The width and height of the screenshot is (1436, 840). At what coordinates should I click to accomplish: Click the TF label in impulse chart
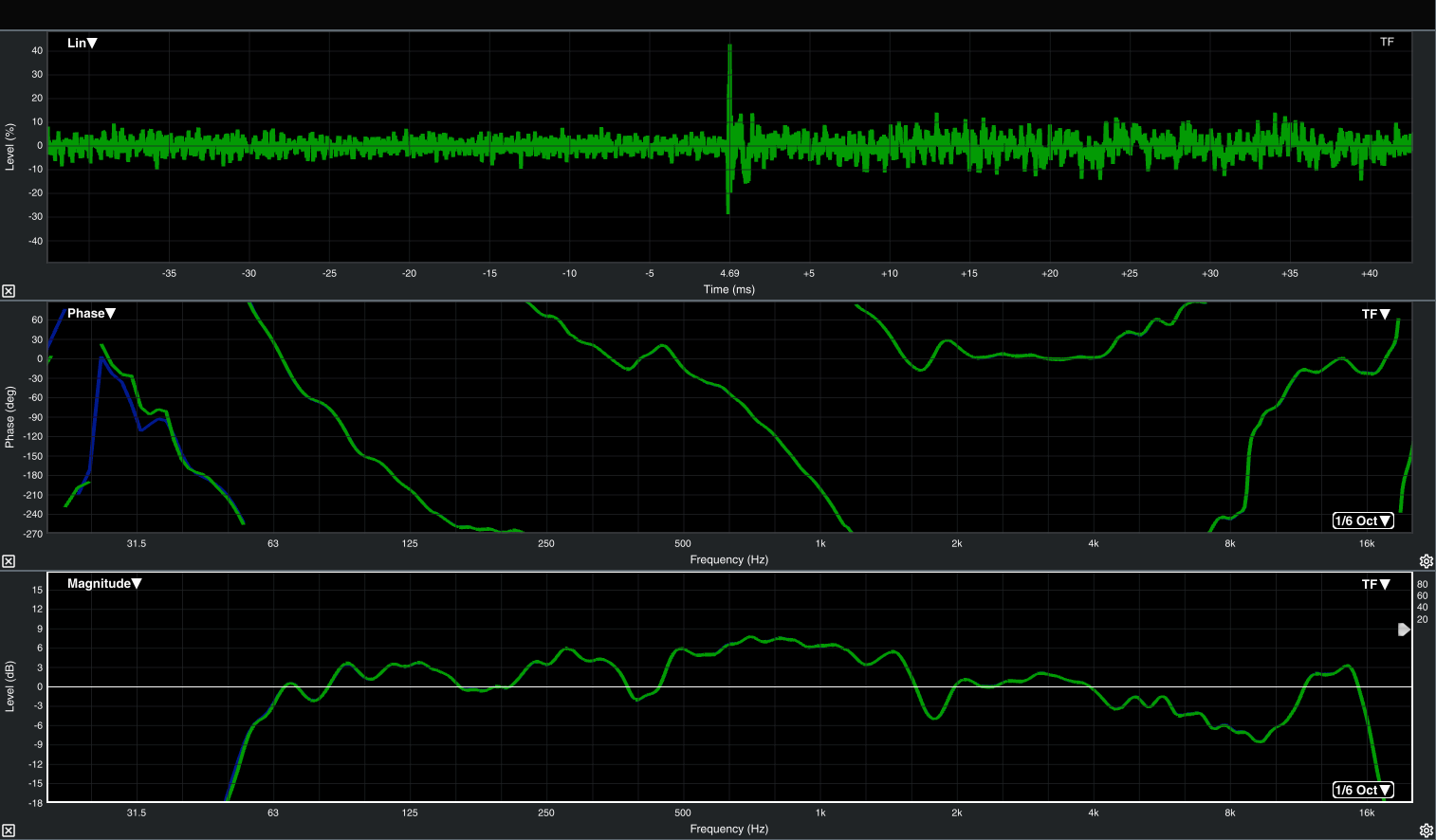[x=1387, y=43]
